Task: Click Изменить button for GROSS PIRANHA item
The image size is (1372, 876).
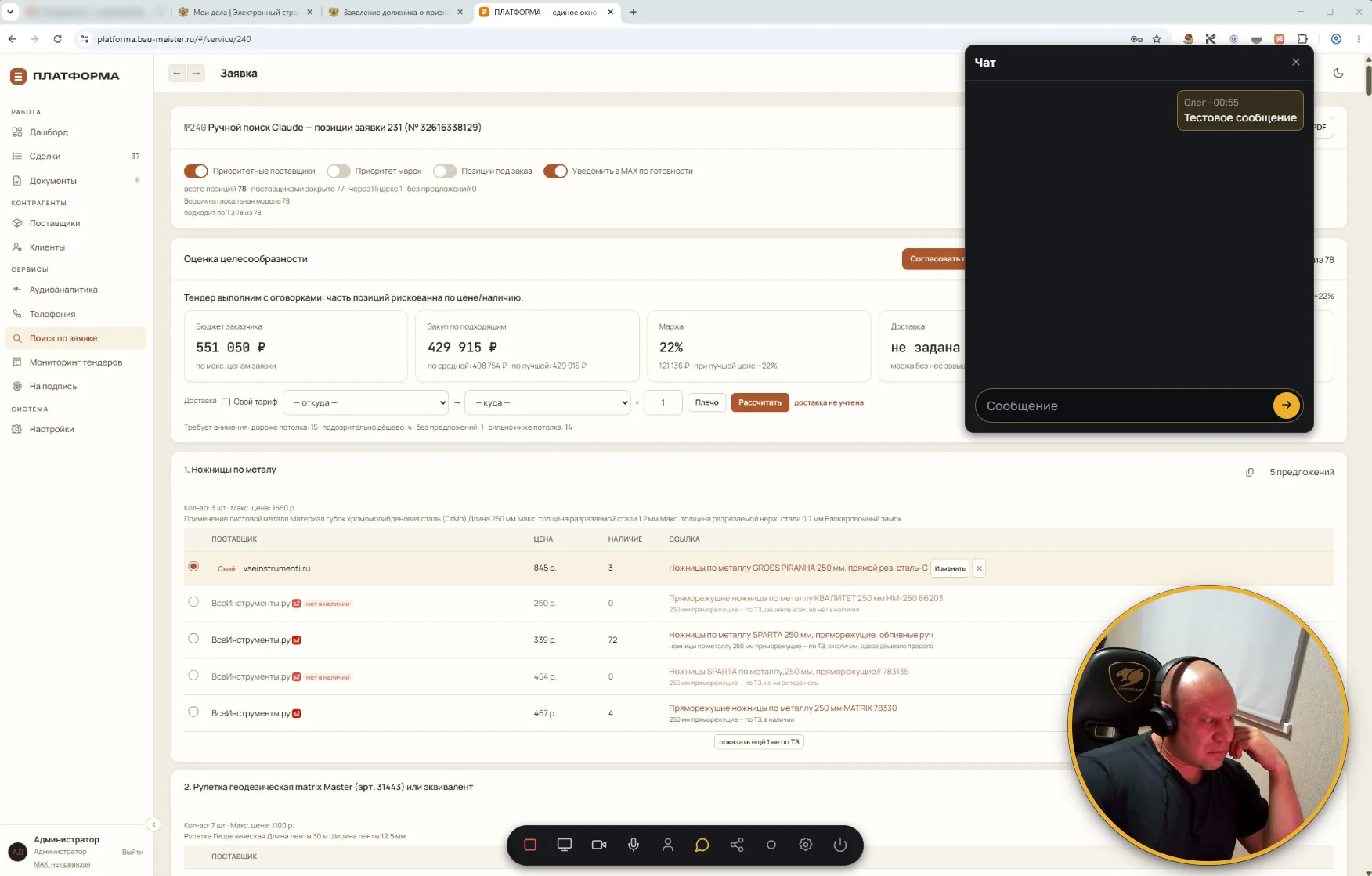Action: [950, 568]
